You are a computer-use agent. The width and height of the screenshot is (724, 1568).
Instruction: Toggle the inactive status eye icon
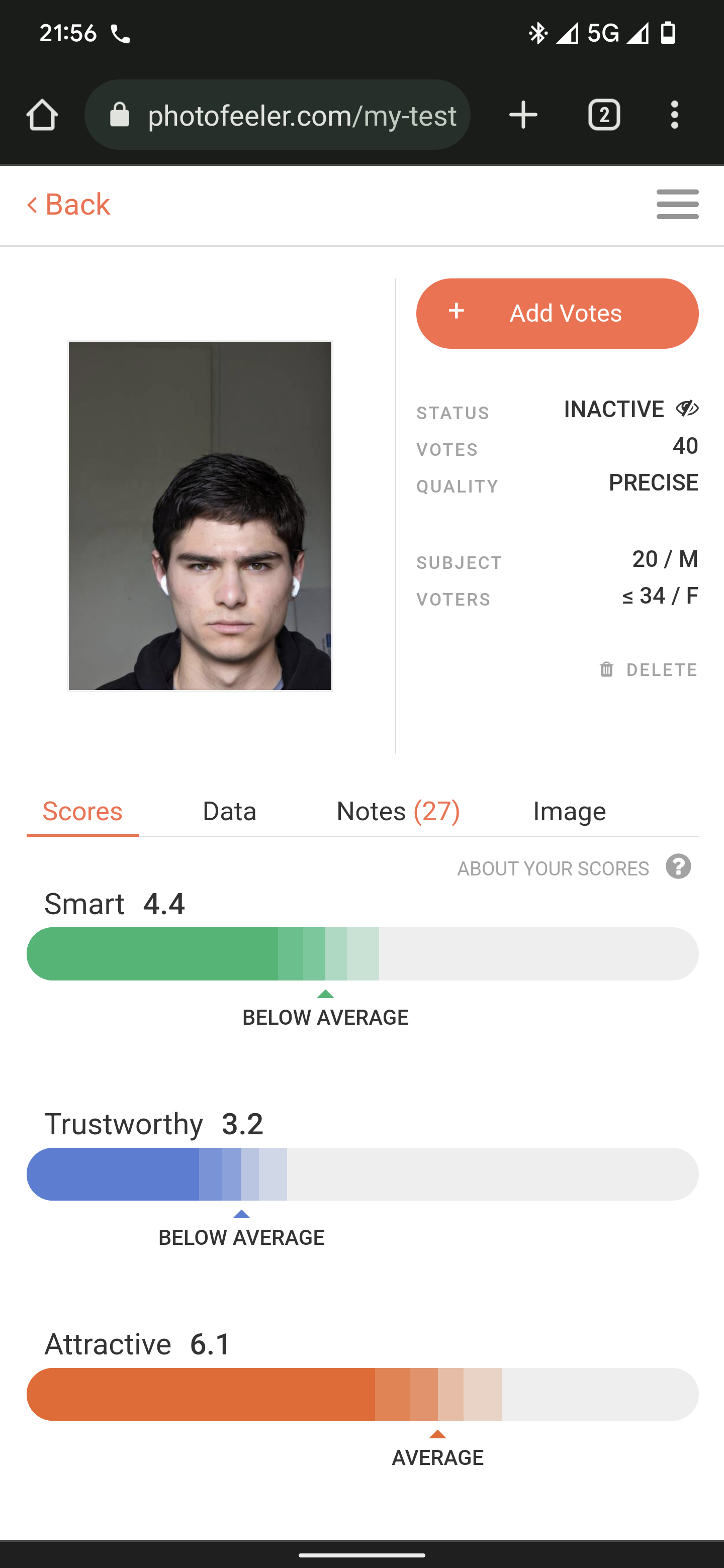point(687,409)
